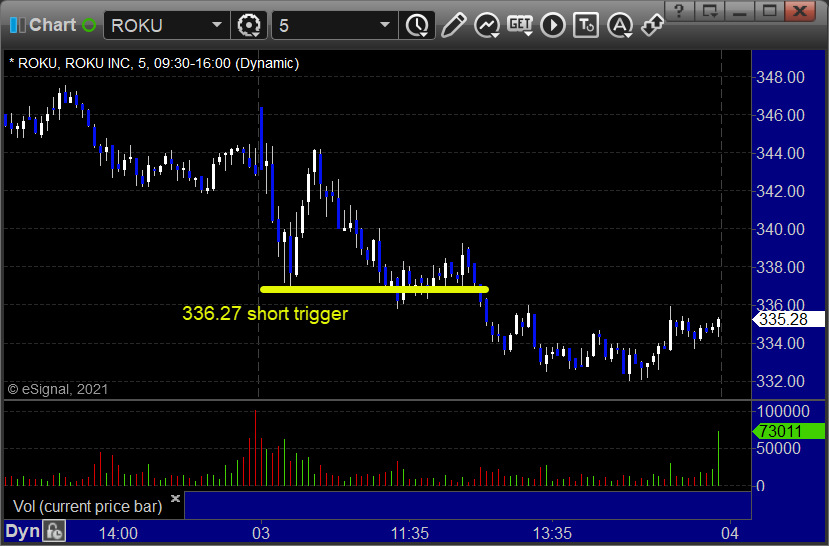Click the '03' date label on time axis

point(261,533)
